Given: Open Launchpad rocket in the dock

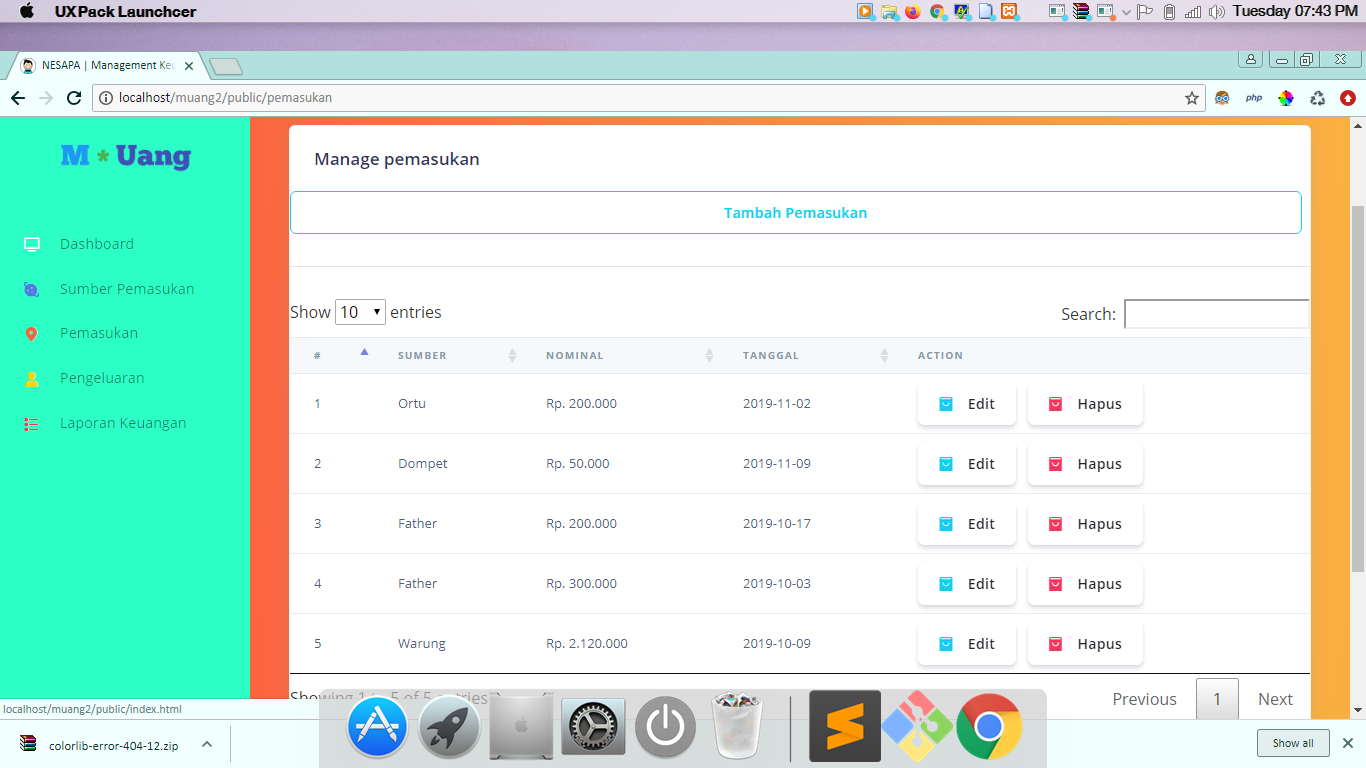Looking at the screenshot, I should (449, 727).
